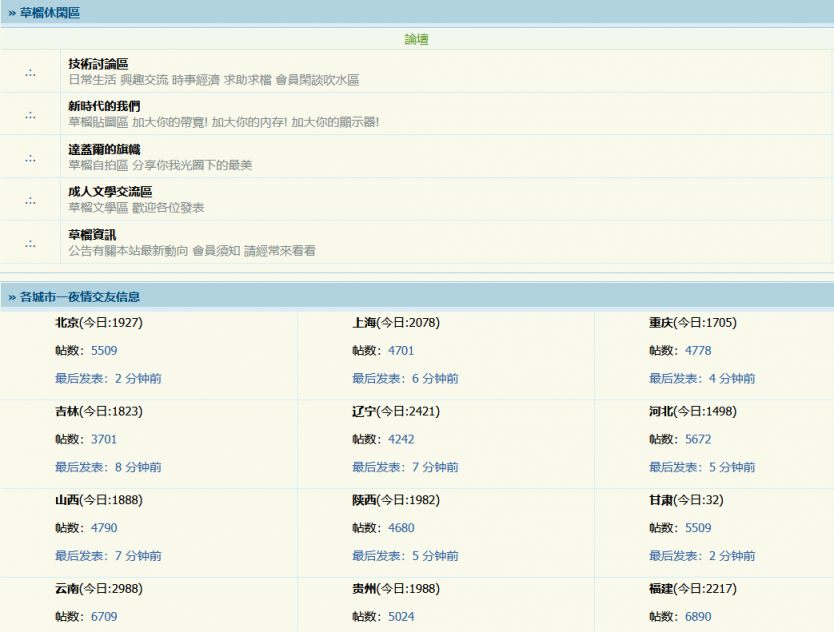
Task: Open 吉林 last post '8 分钟前'
Action: [138, 467]
